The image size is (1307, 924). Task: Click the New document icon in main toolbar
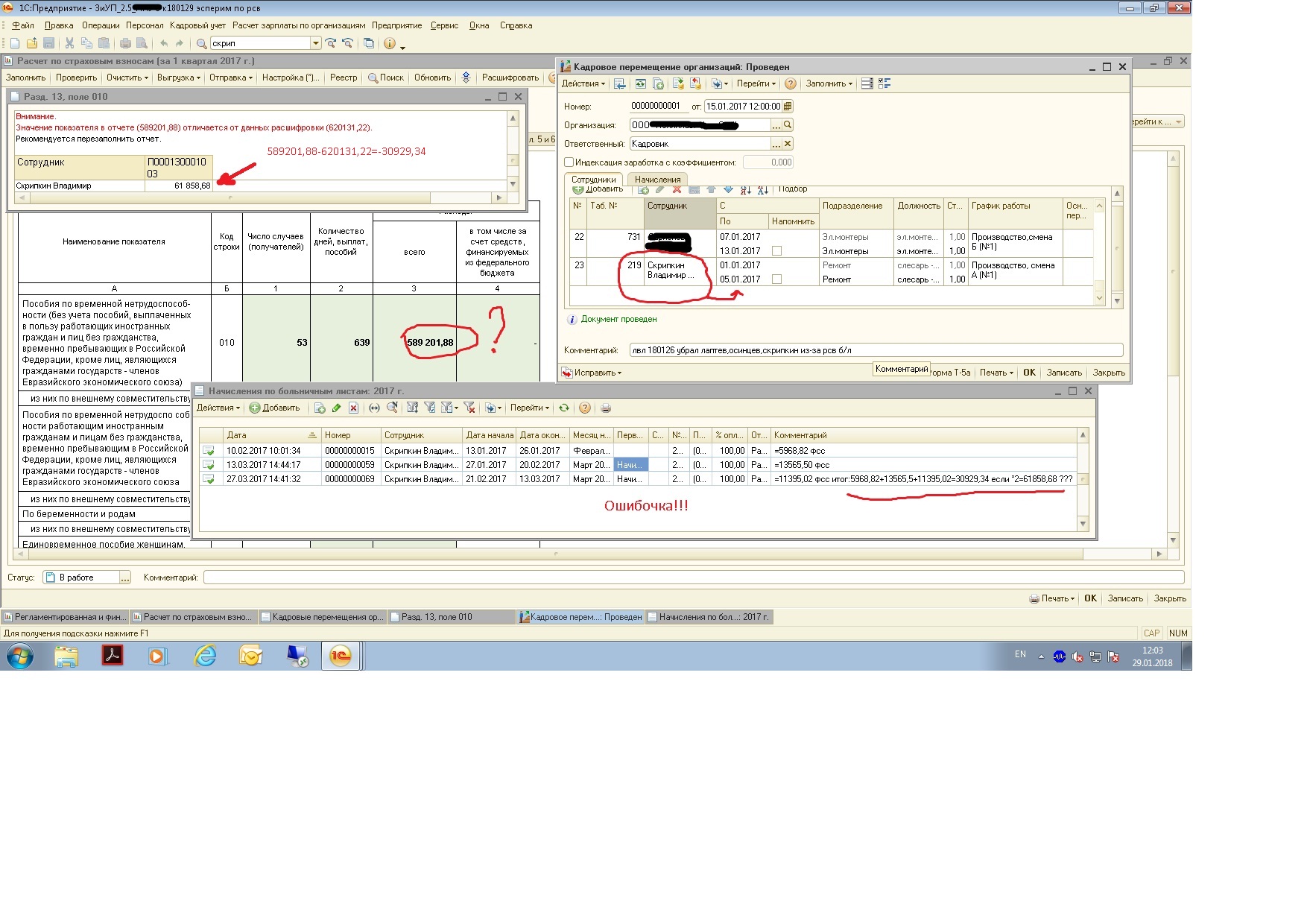pos(15,43)
